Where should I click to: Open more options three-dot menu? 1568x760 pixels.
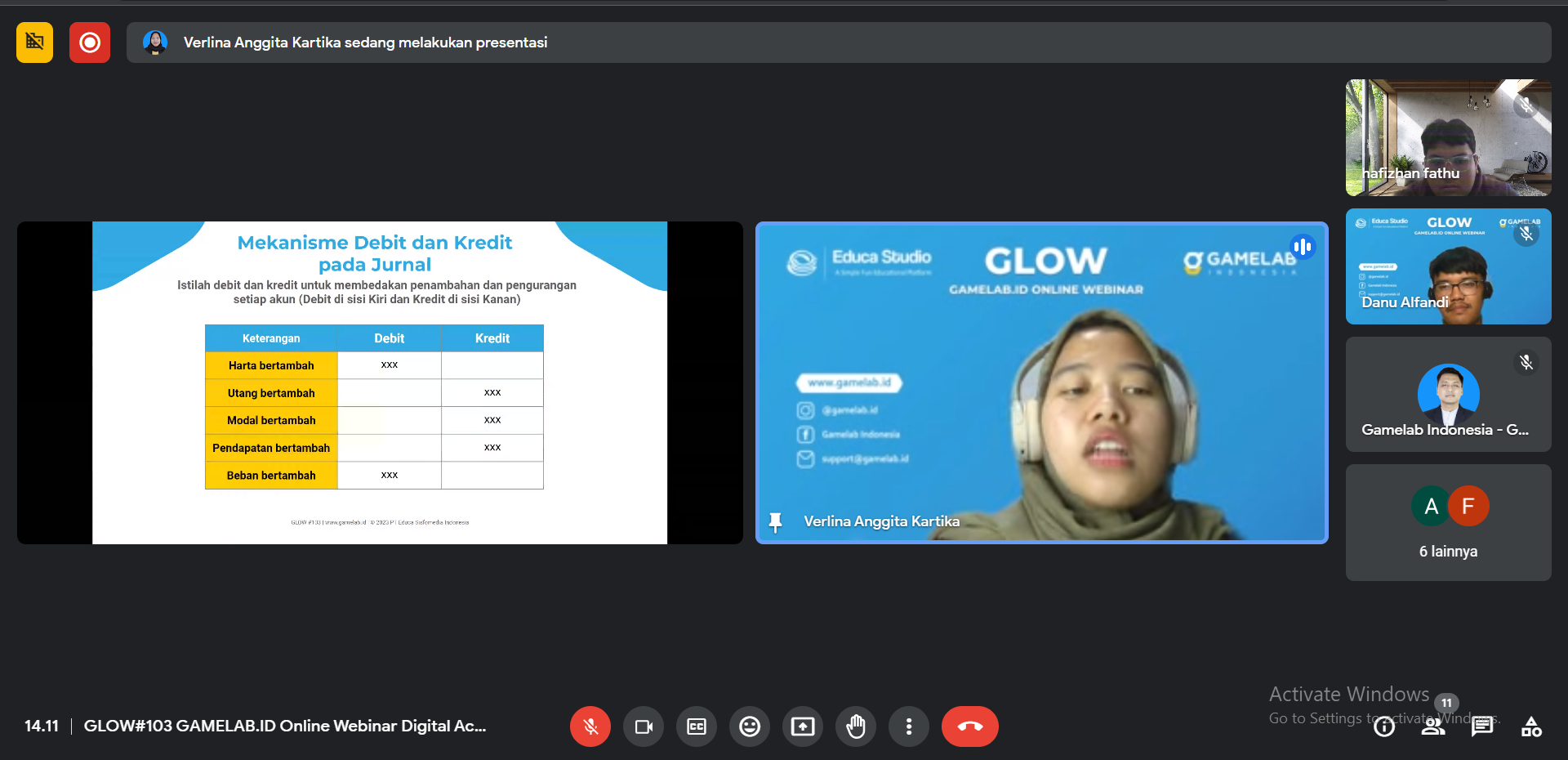point(909,726)
